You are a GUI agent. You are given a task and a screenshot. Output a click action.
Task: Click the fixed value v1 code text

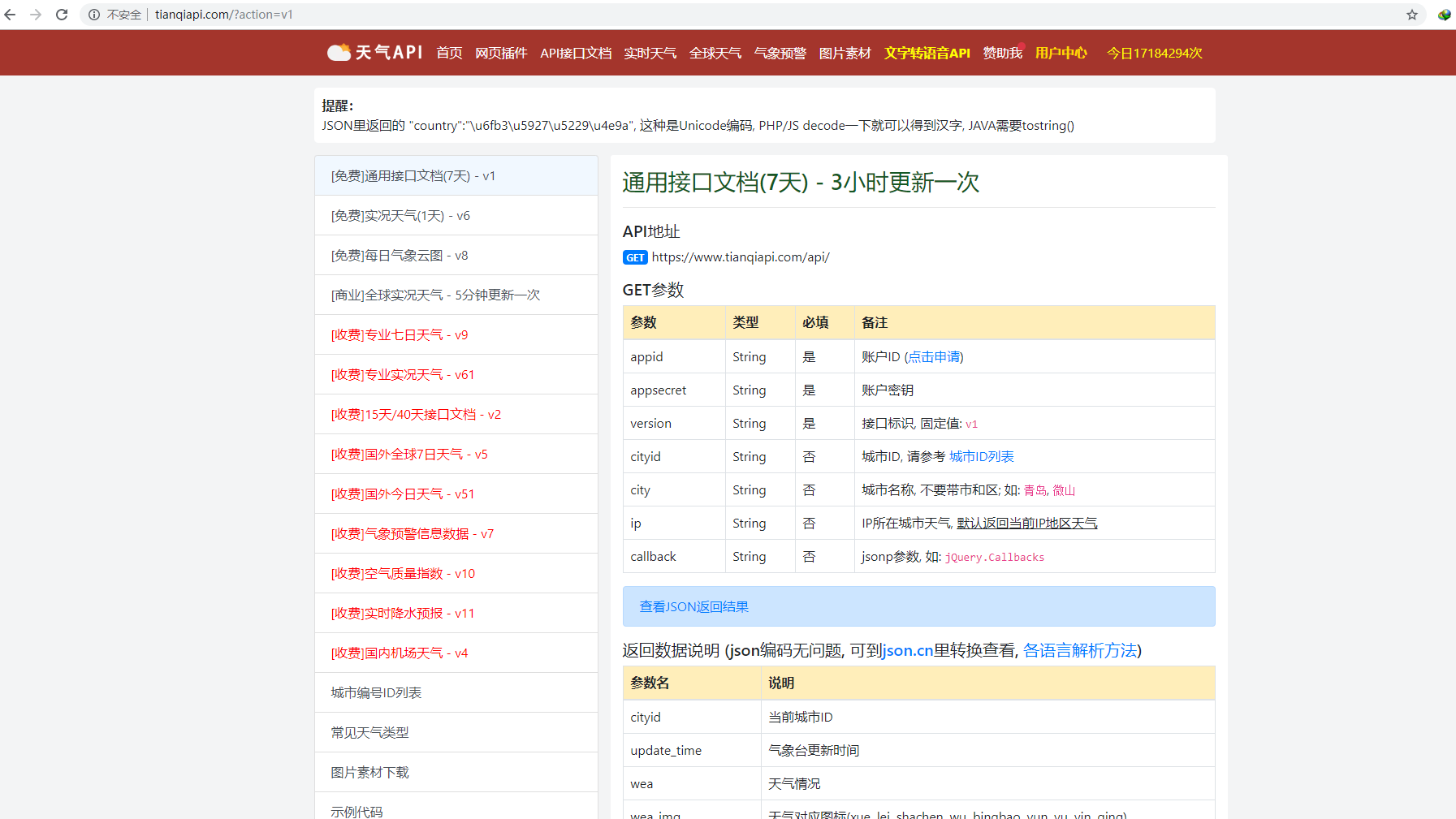[x=971, y=425]
